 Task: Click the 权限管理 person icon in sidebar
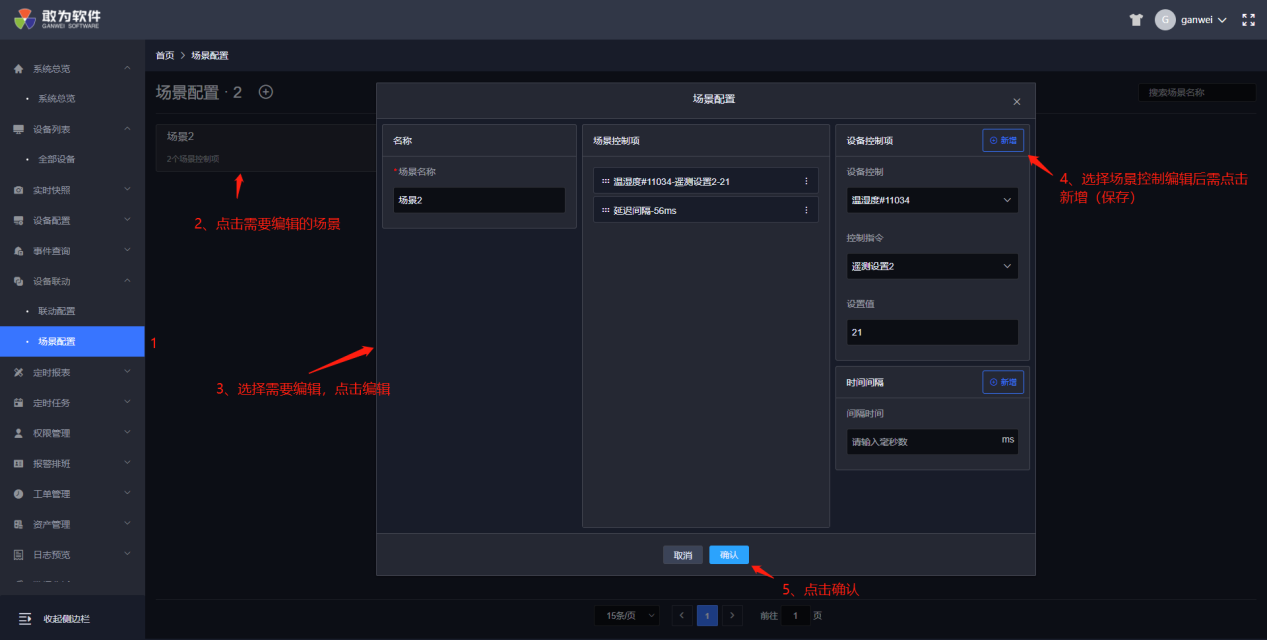tap(19, 433)
